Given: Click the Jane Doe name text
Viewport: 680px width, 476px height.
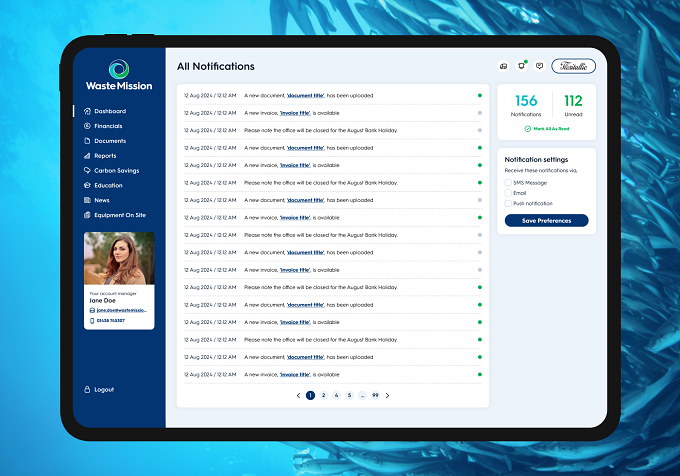Looking at the screenshot, I should (102, 300).
